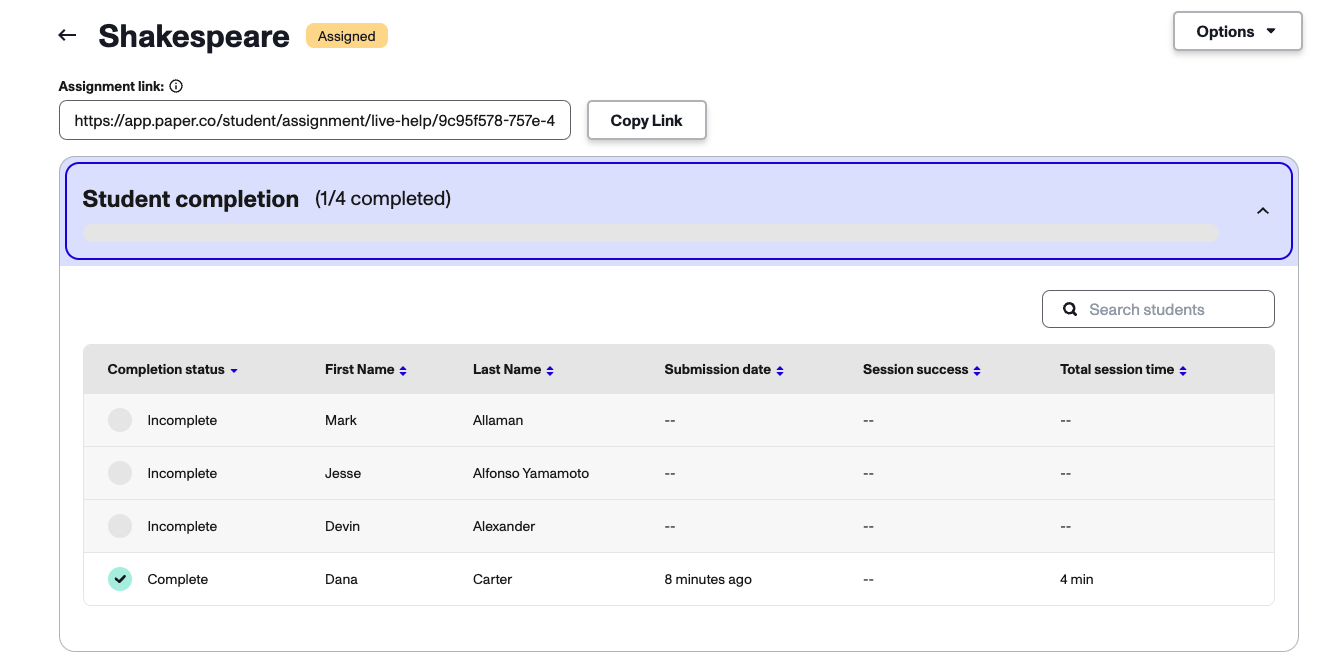Click last name Alfonso Yamamoto
This screenshot has width=1330, height=669.
coord(531,473)
